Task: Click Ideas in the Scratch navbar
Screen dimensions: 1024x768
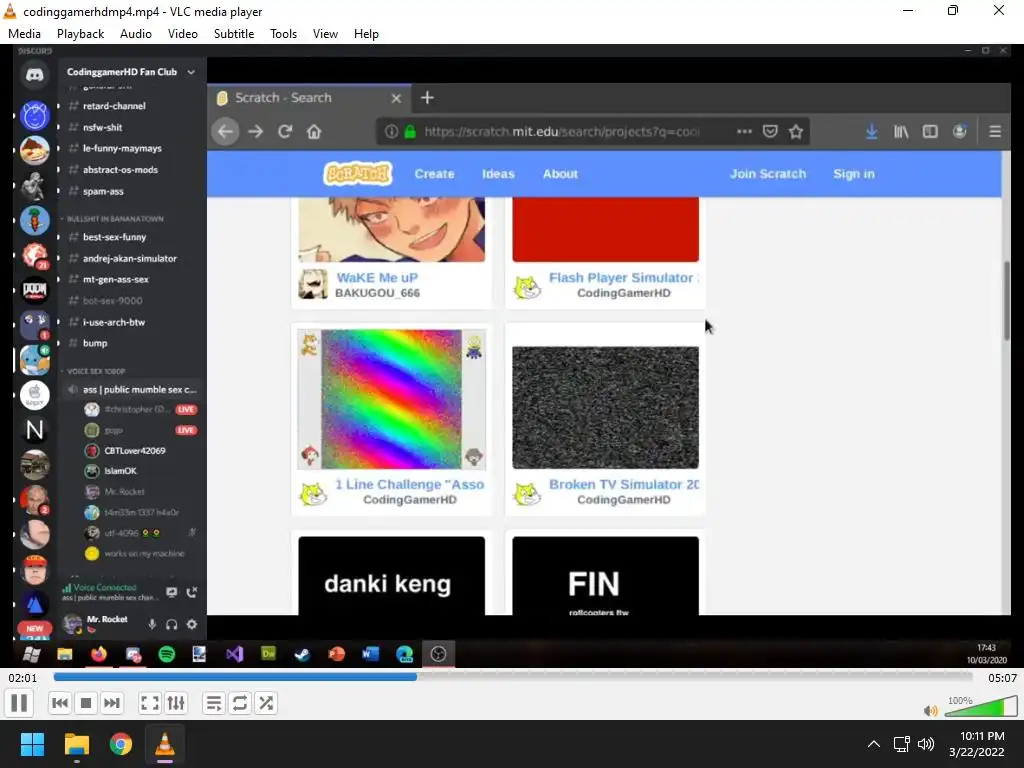Action: (x=498, y=174)
